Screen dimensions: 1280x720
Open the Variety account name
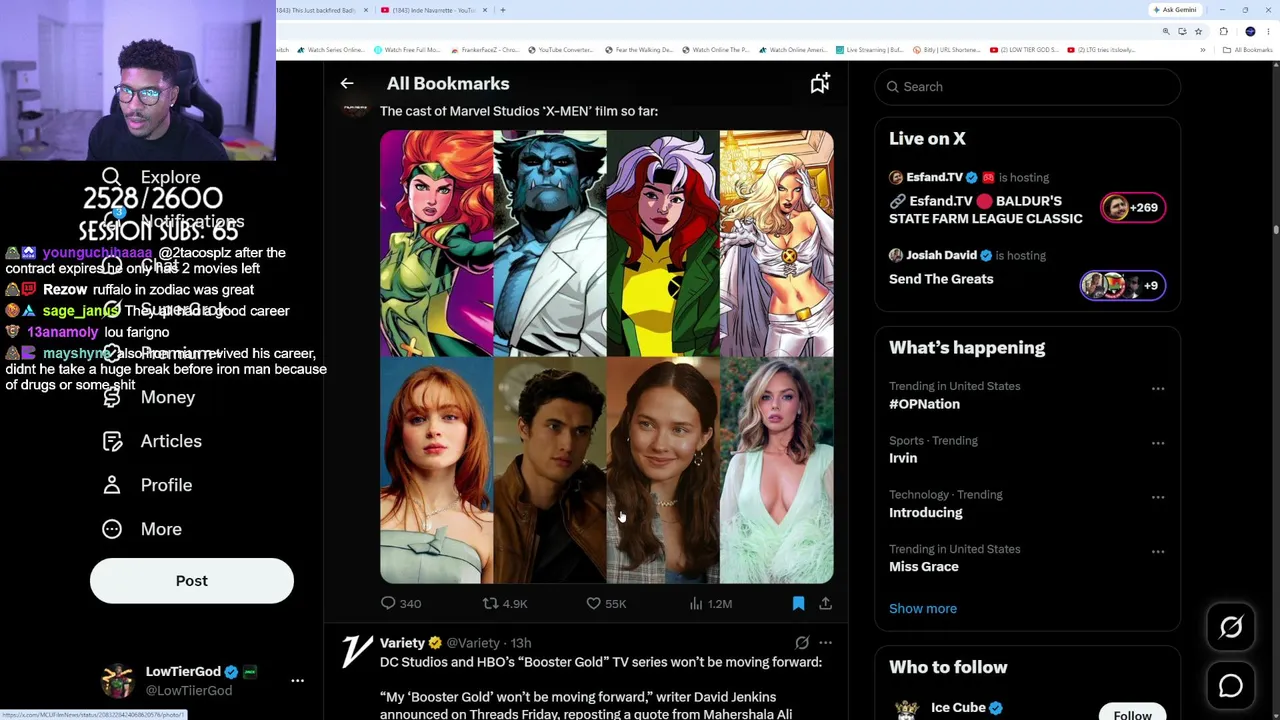(x=402, y=643)
